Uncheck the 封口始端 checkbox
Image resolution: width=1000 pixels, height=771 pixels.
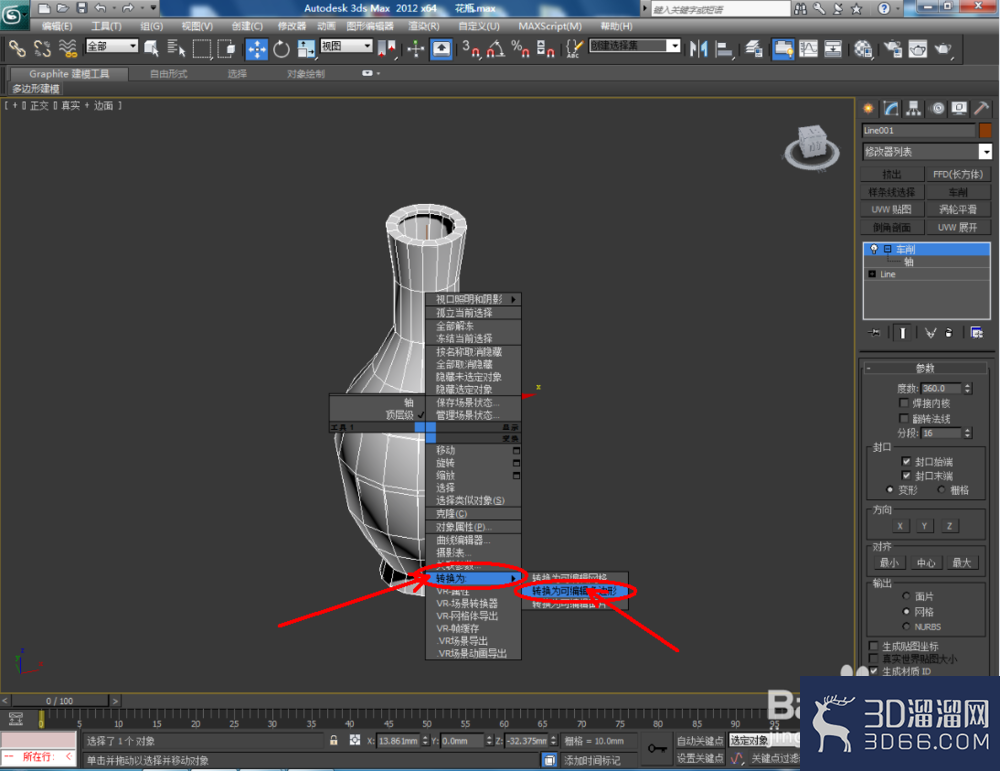point(906,461)
